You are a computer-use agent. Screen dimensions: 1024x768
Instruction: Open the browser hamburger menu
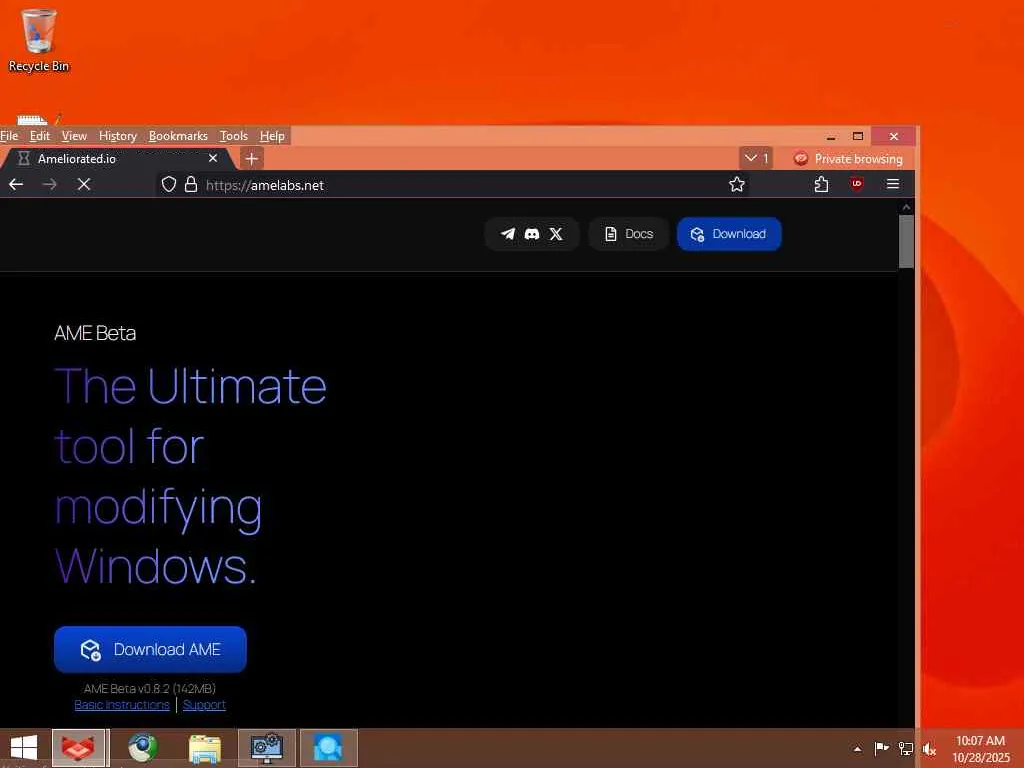coord(893,185)
